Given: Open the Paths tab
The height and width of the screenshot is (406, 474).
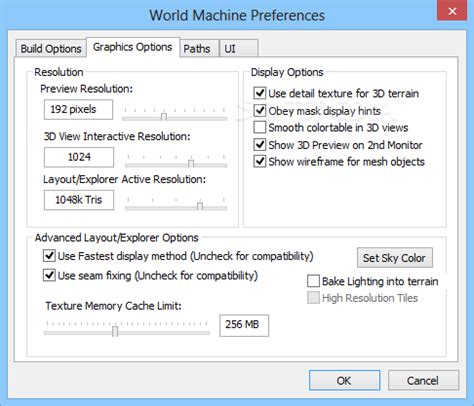Looking at the screenshot, I should (199, 49).
